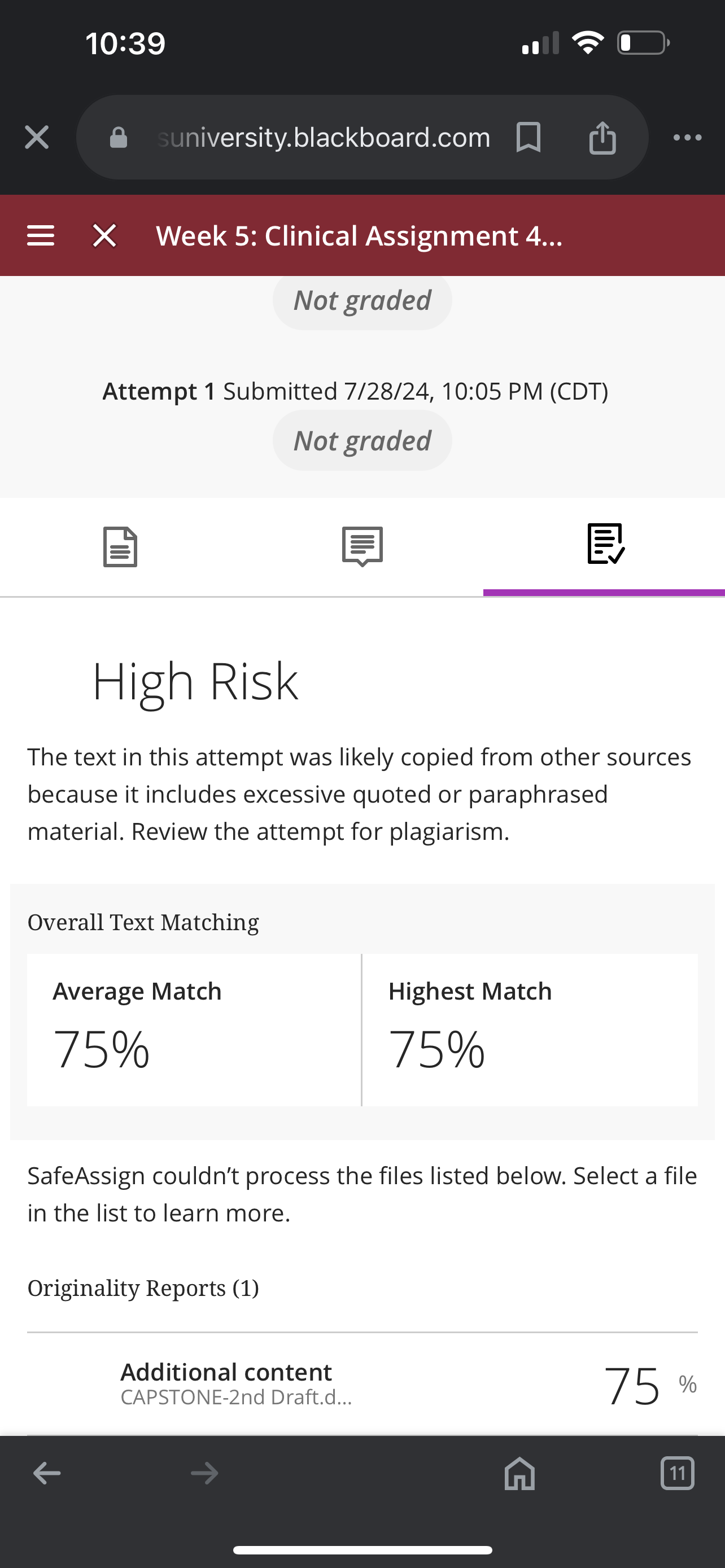Go forward with the browser forward arrow
This screenshot has width=725, height=1568.
coord(204,1474)
